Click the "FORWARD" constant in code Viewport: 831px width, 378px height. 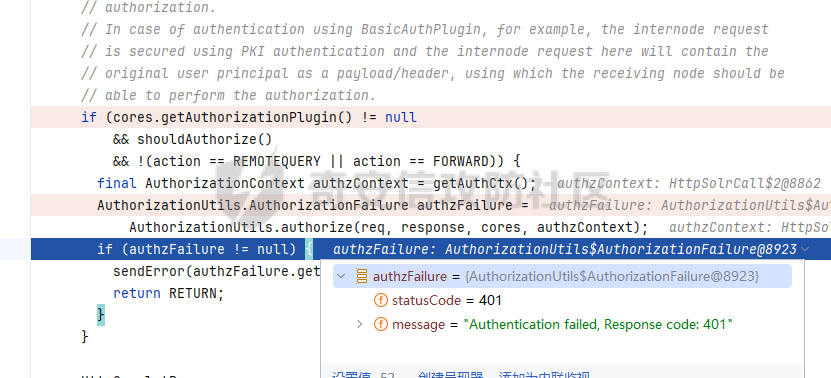(x=461, y=161)
